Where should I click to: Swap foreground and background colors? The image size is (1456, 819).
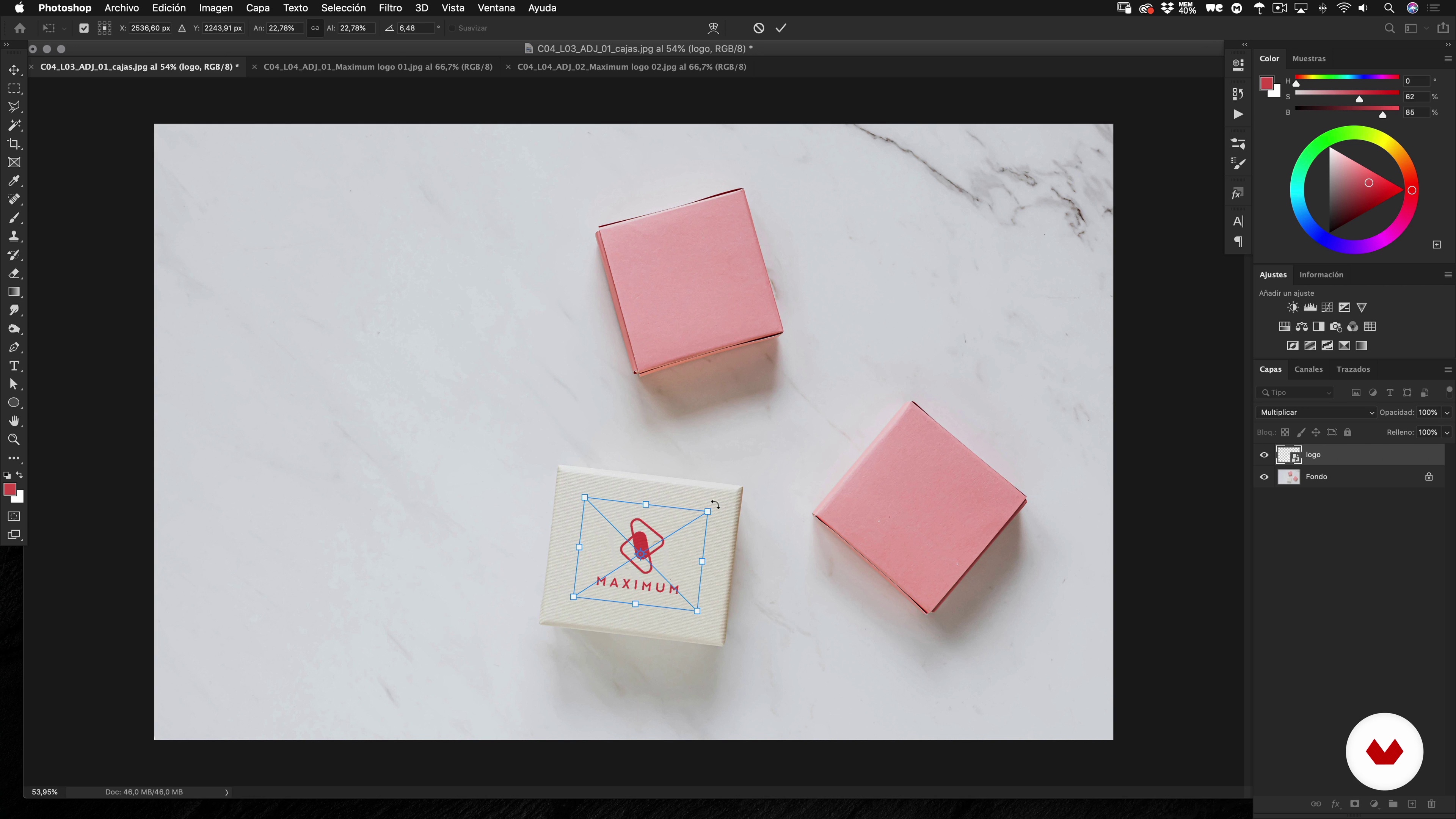[19, 475]
